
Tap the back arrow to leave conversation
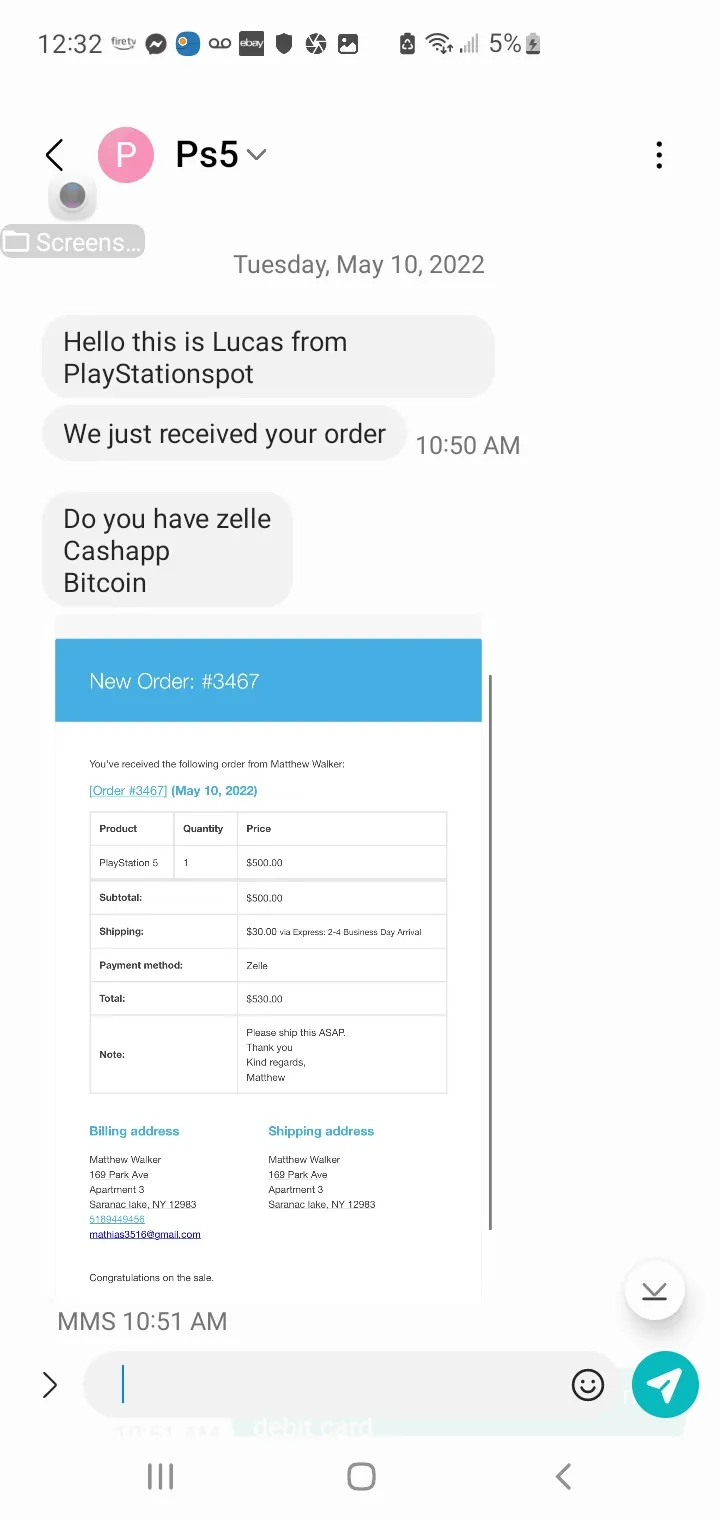click(x=55, y=155)
